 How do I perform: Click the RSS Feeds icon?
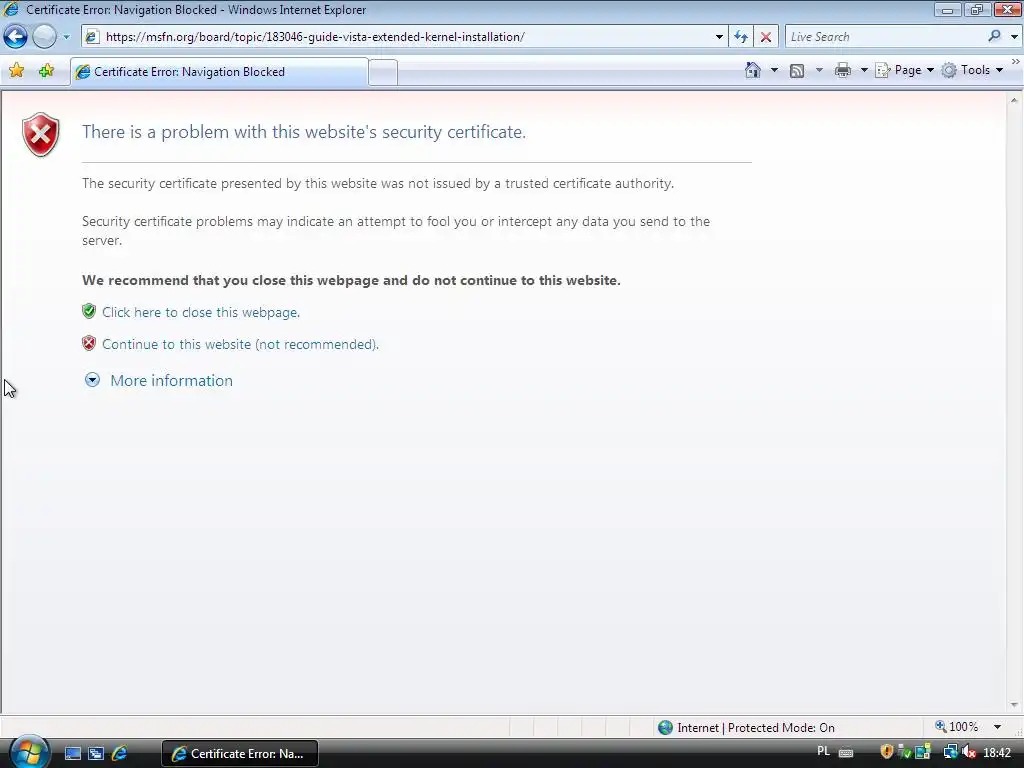tap(797, 71)
